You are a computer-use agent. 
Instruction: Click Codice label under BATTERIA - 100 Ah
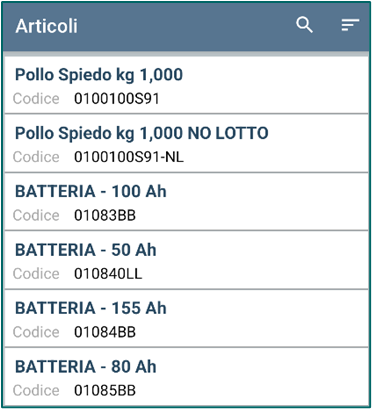tap(36, 215)
